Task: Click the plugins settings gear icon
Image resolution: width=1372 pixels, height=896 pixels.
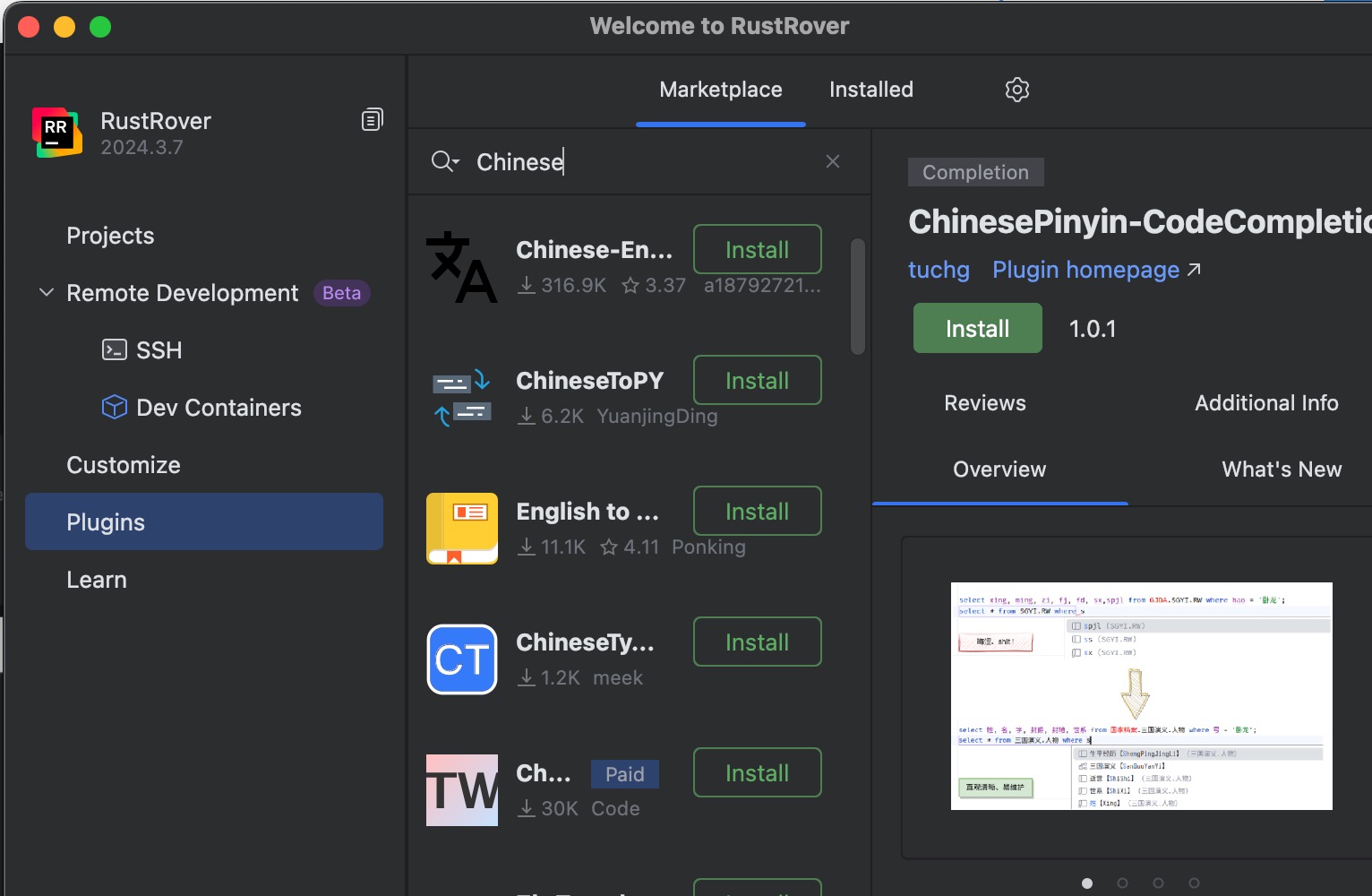Action: 1016,90
